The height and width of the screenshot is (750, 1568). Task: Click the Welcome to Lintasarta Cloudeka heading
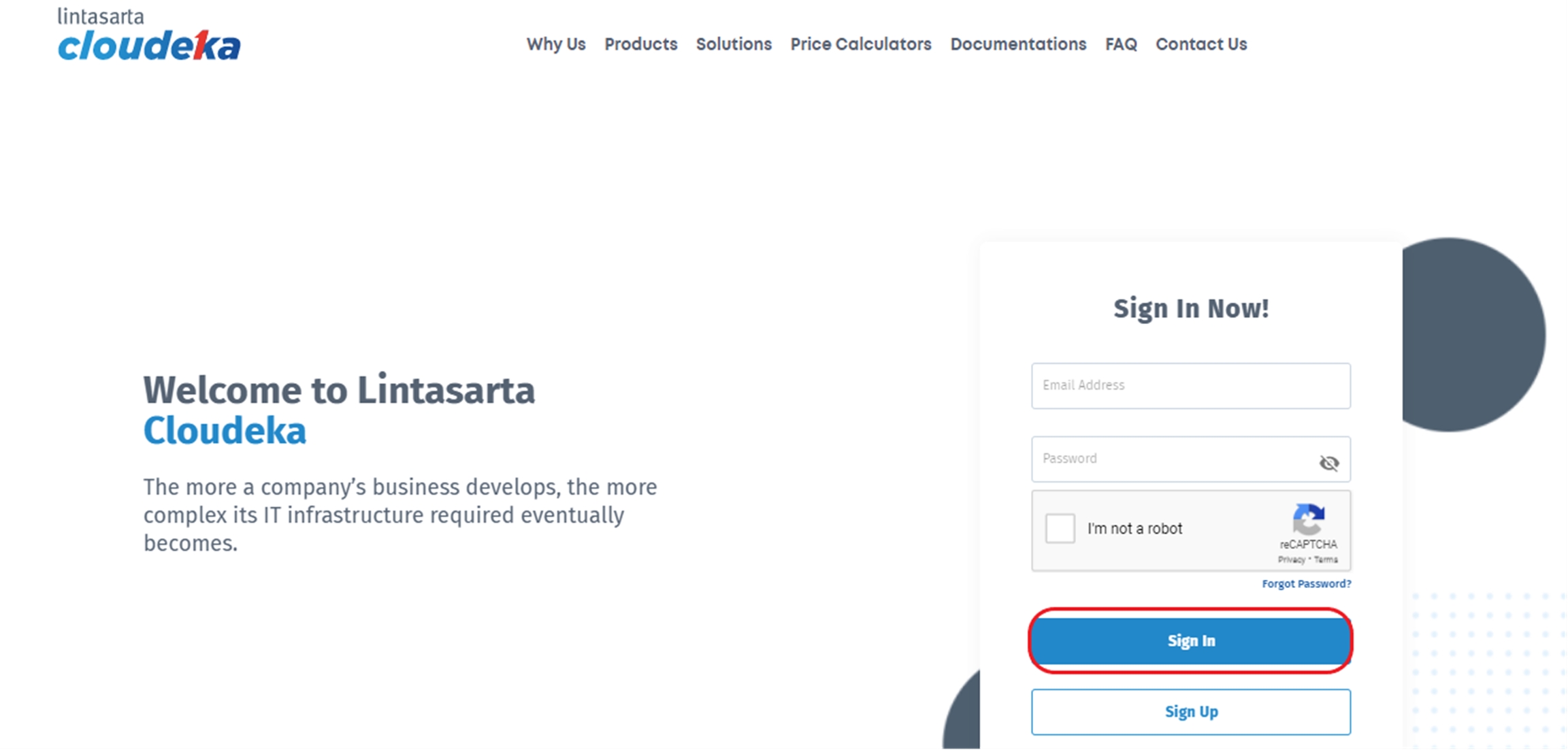tap(339, 410)
